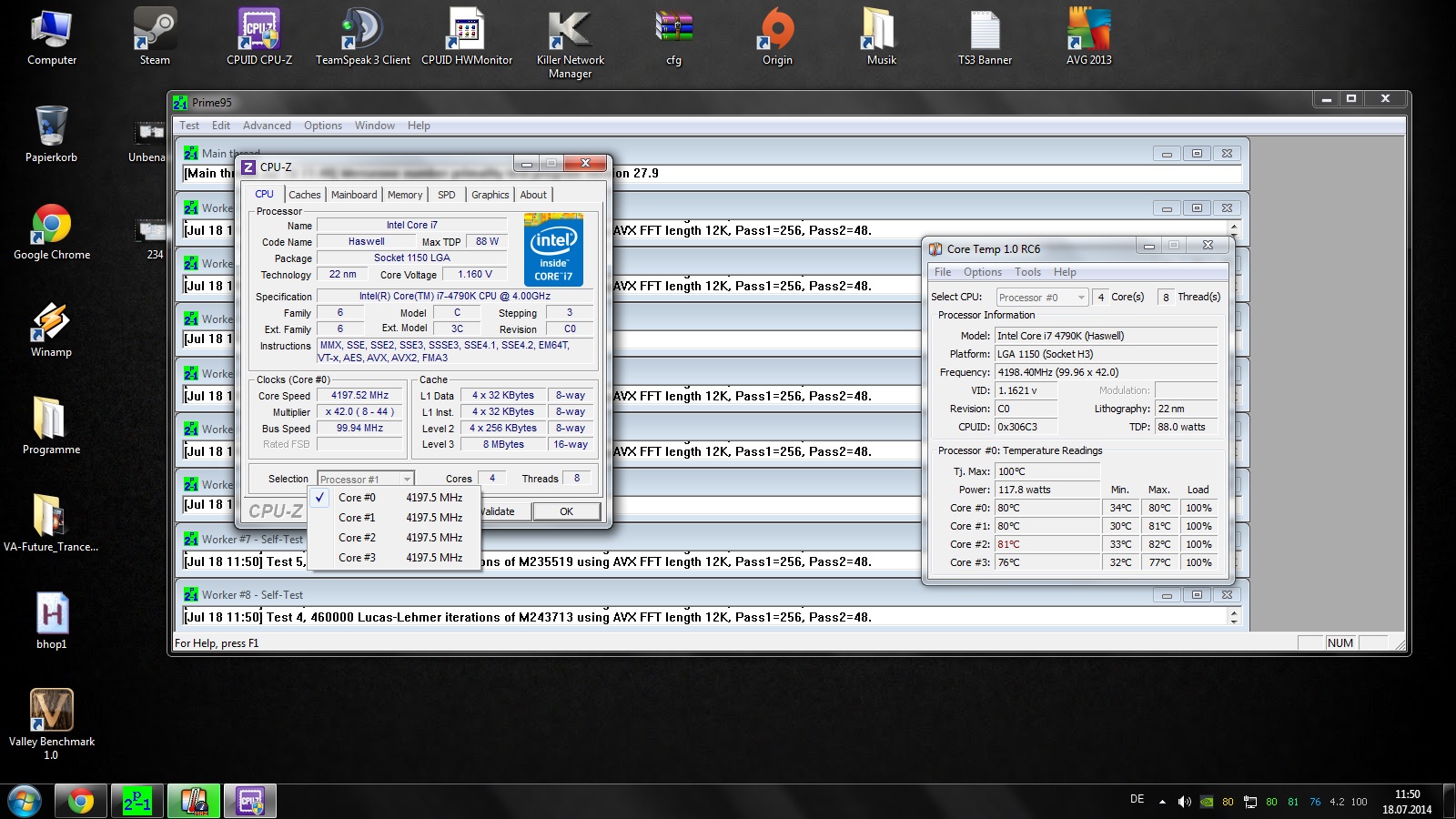Open the Core Temp Options menu
Viewport: 1456px width, 819px height.
click(983, 272)
